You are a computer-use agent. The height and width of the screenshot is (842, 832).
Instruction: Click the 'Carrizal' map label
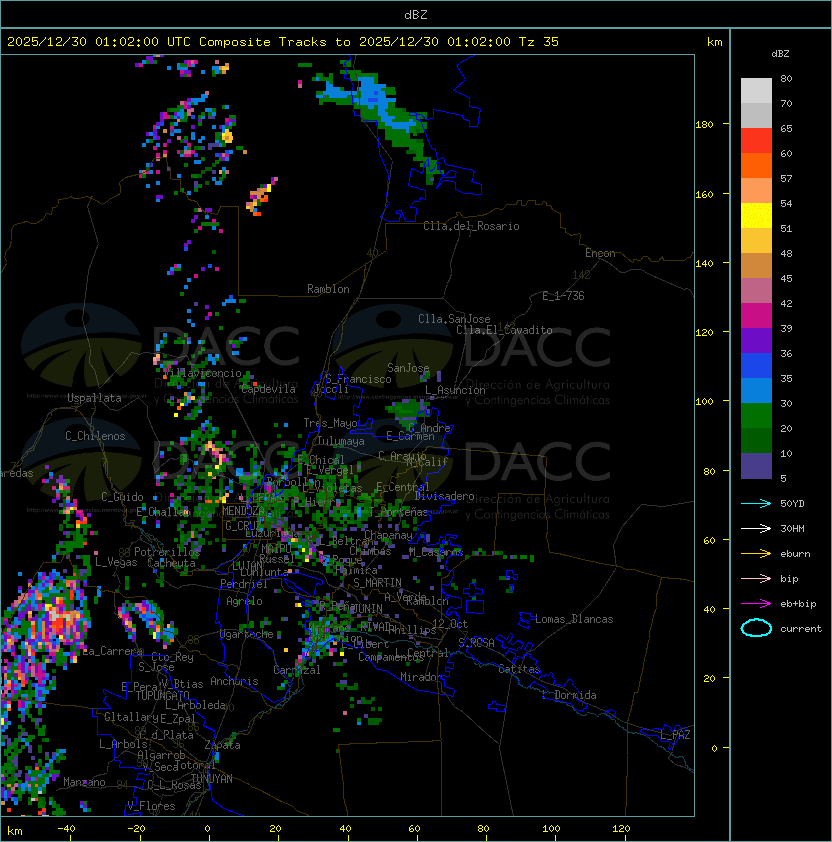[x=296, y=670]
